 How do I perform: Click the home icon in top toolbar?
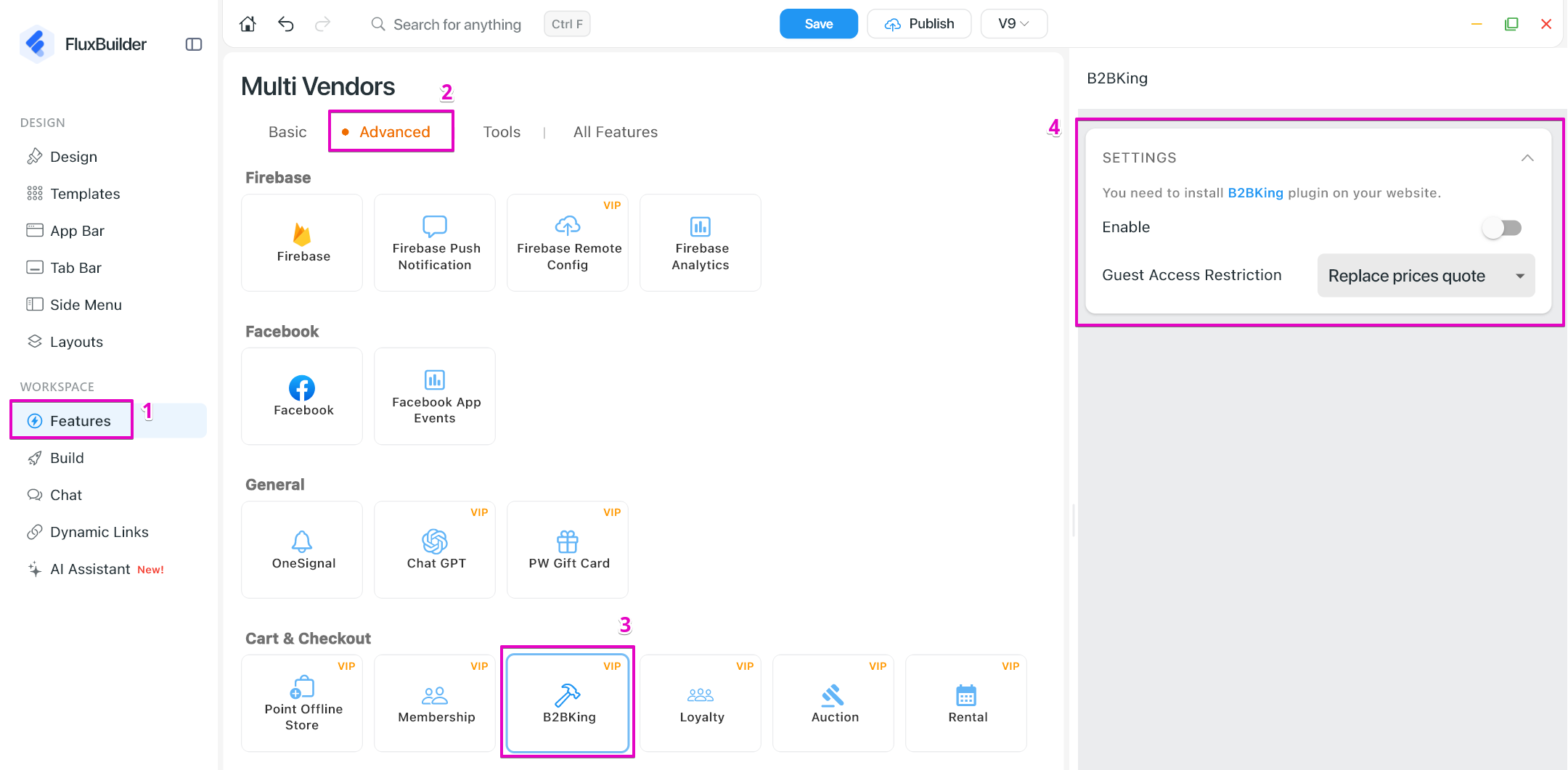tap(248, 24)
